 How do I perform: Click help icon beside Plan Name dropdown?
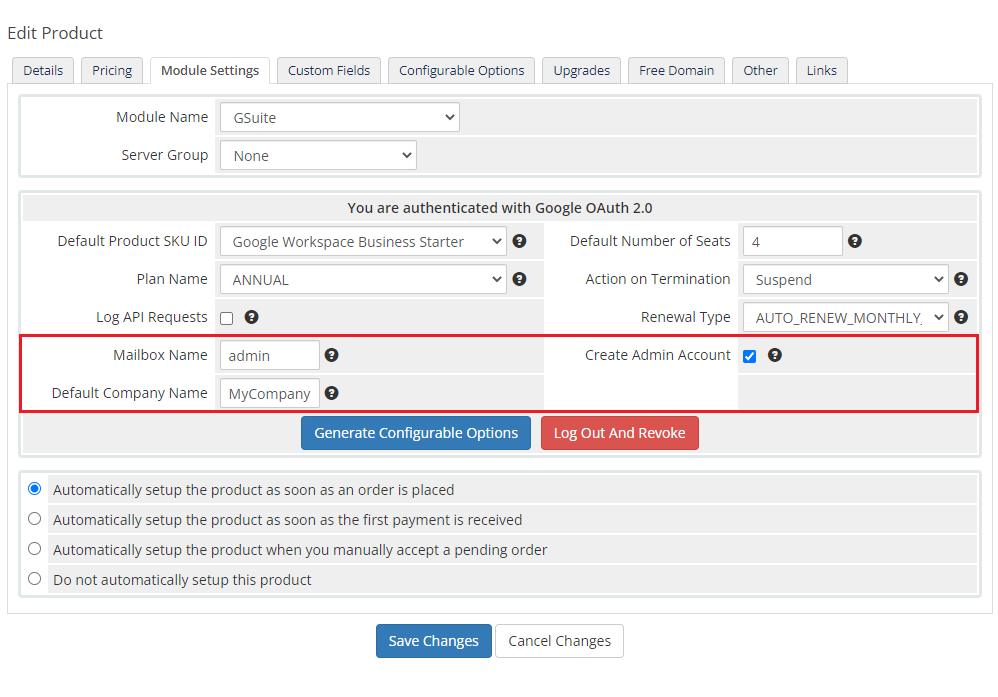click(519, 279)
